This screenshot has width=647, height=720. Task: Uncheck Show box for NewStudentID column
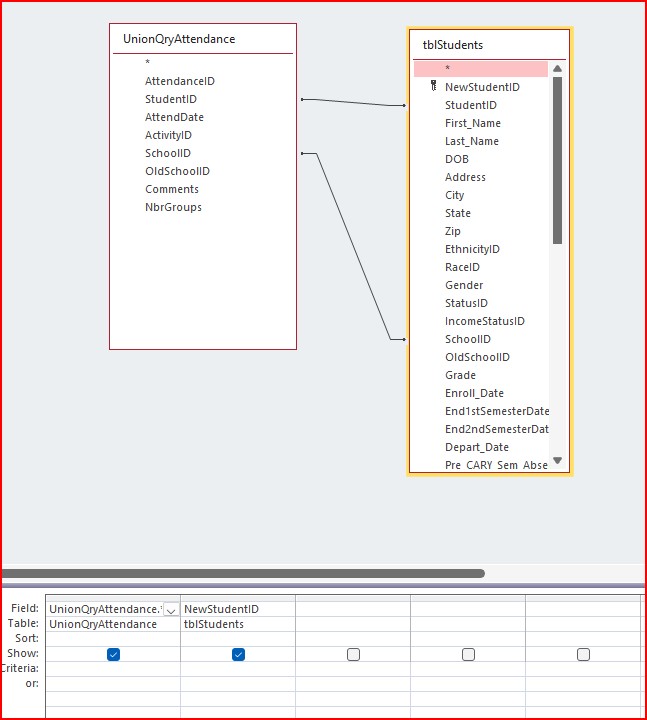pyautogui.click(x=238, y=654)
